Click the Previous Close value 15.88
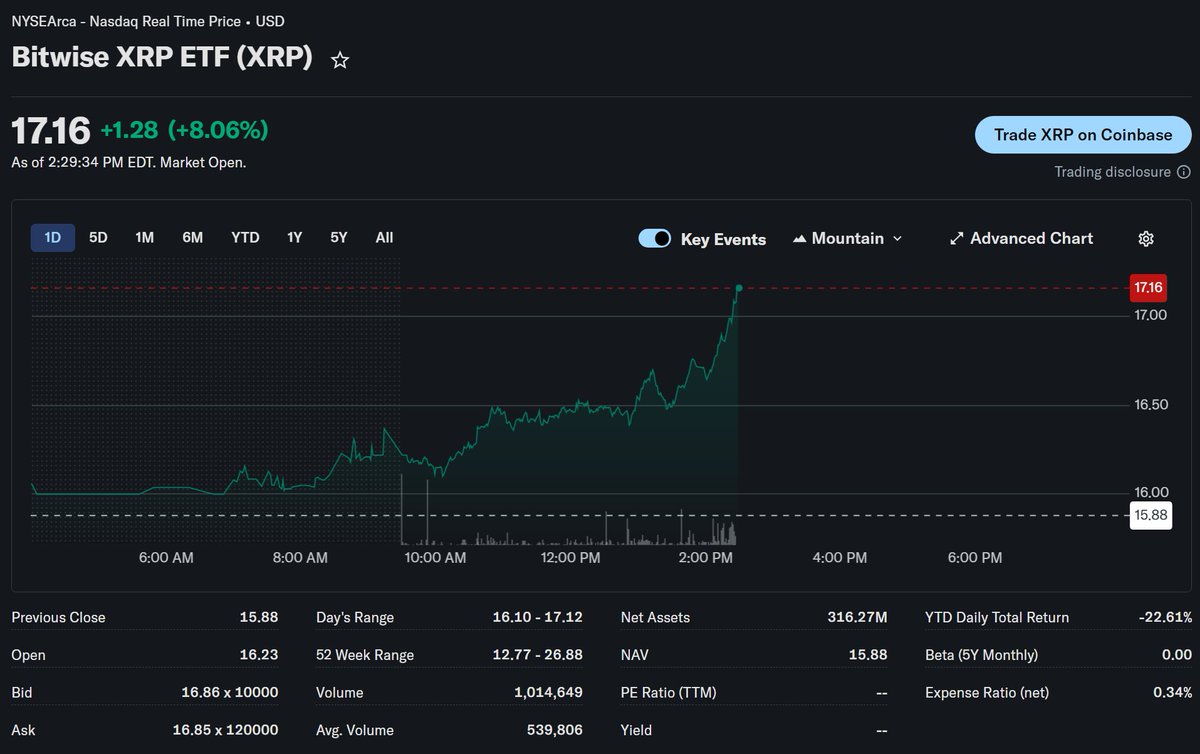Image resolution: width=1200 pixels, height=754 pixels. point(258,617)
